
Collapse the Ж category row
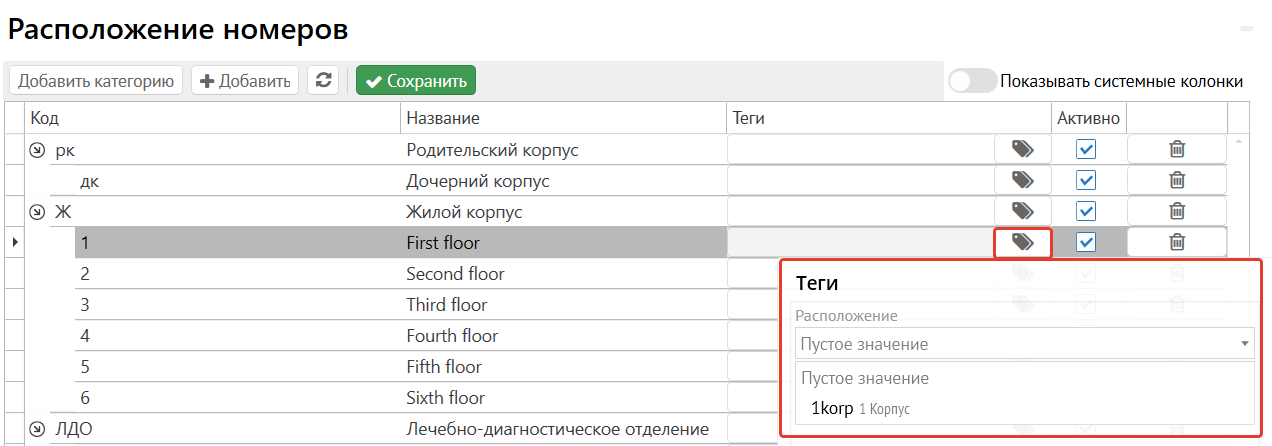tap(38, 212)
